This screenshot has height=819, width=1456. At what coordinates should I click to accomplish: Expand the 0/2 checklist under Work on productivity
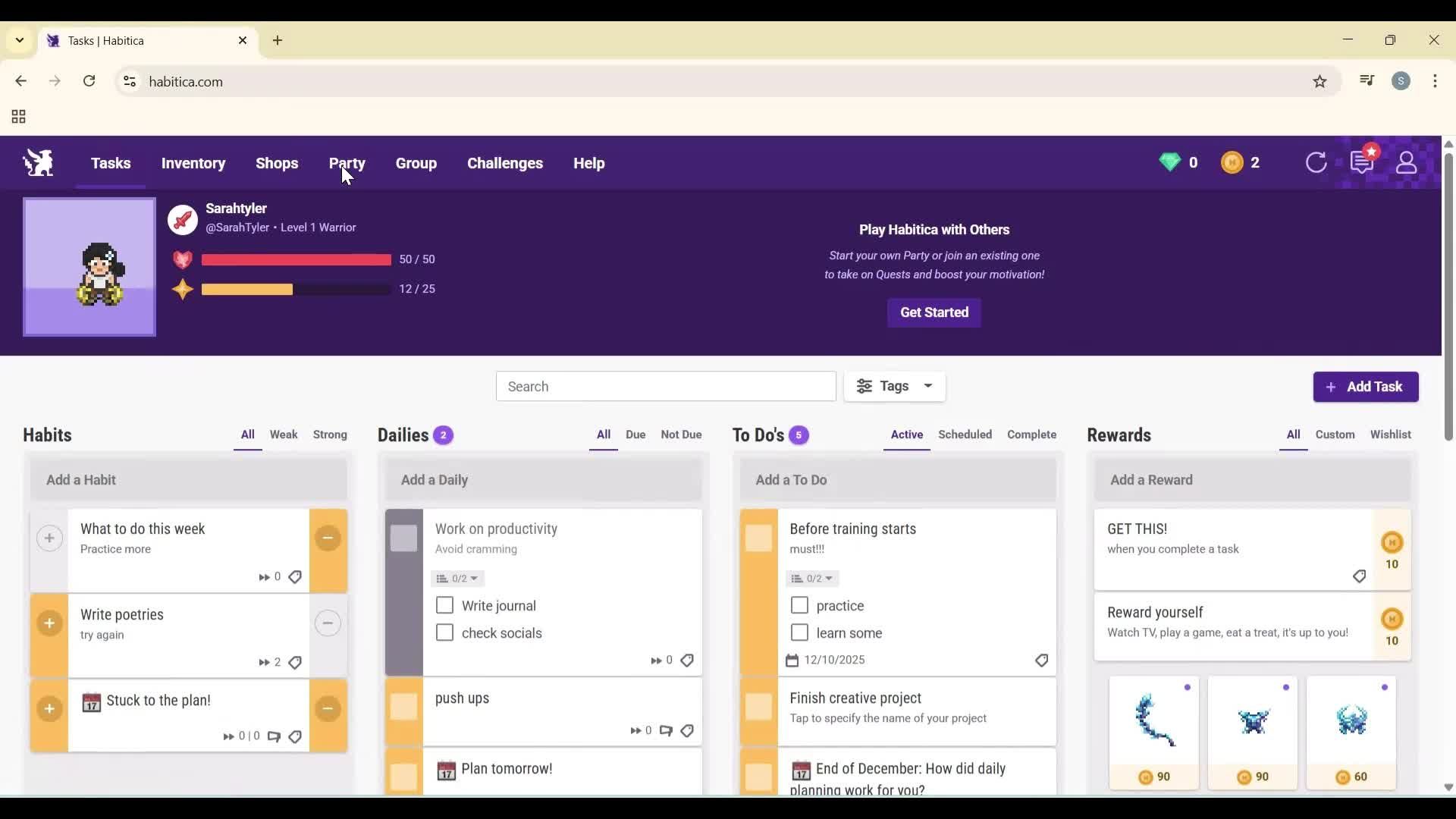(x=457, y=578)
